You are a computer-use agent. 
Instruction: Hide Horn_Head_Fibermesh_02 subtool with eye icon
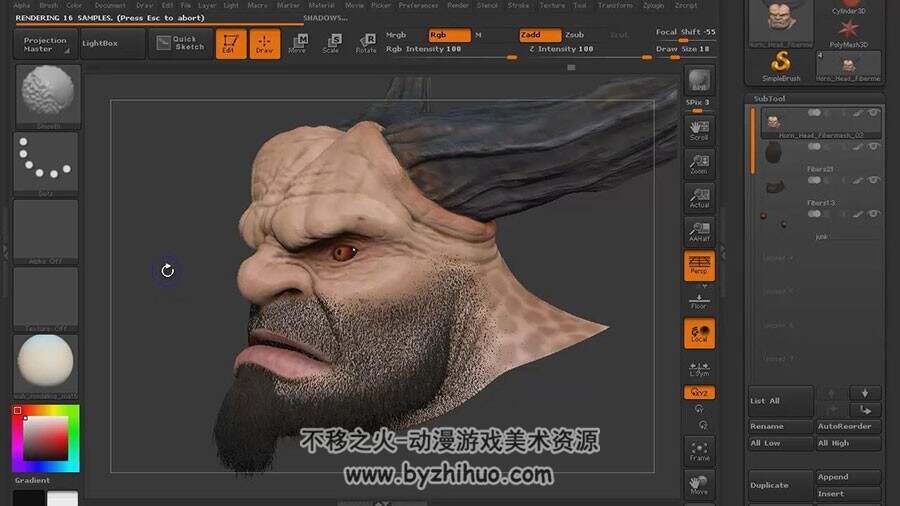tap(873, 113)
